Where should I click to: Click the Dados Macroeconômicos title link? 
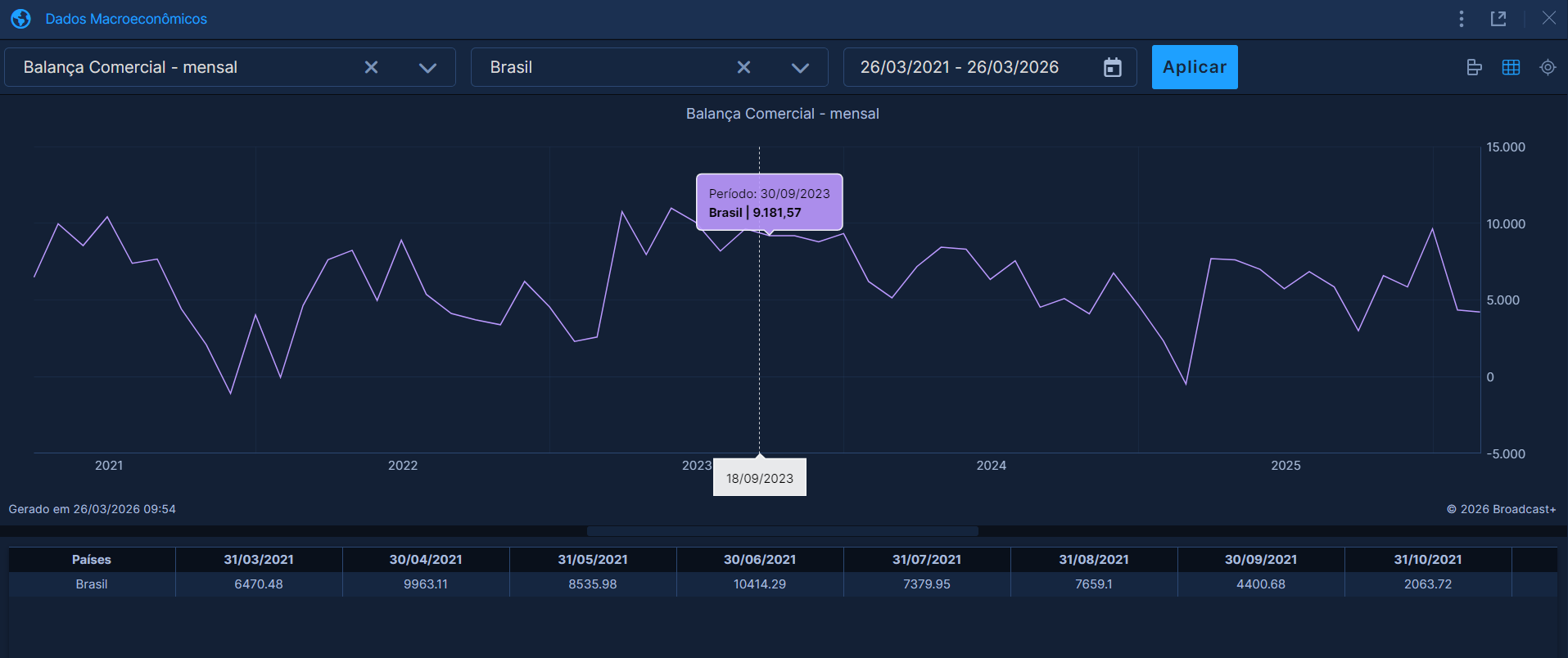coord(126,19)
